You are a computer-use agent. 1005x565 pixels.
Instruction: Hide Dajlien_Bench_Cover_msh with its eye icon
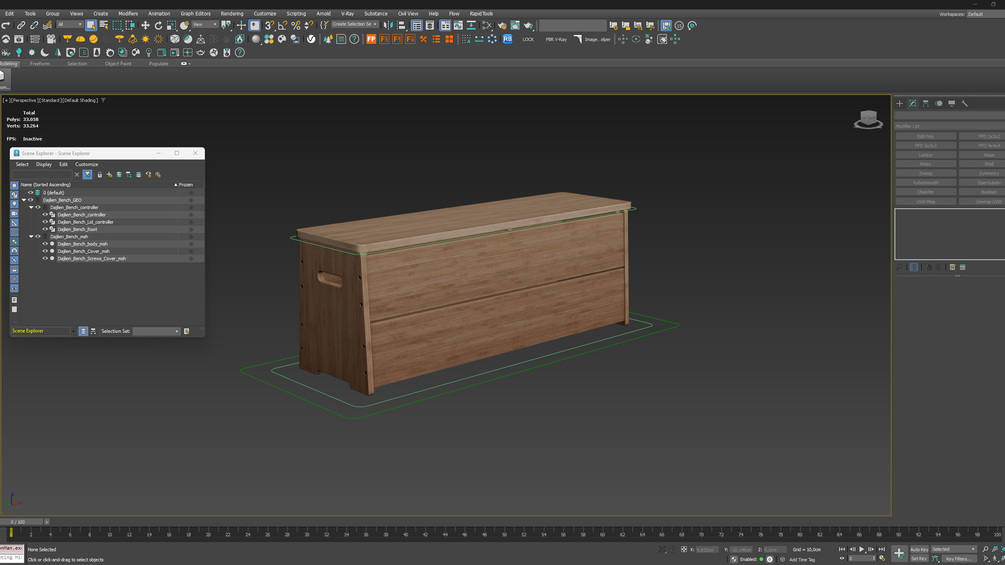point(45,251)
